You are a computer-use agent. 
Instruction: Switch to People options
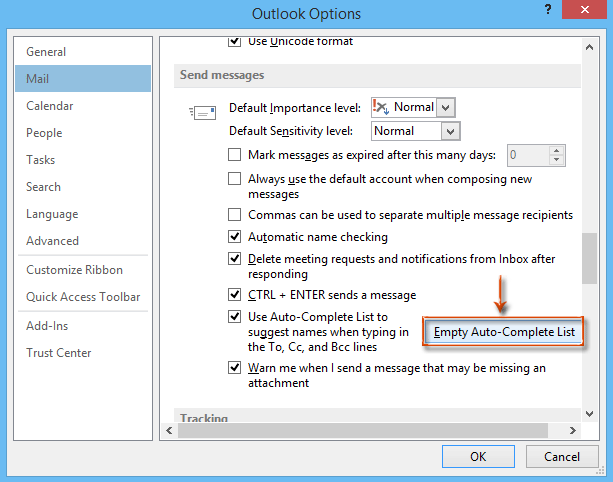pyautogui.click(x=83, y=133)
